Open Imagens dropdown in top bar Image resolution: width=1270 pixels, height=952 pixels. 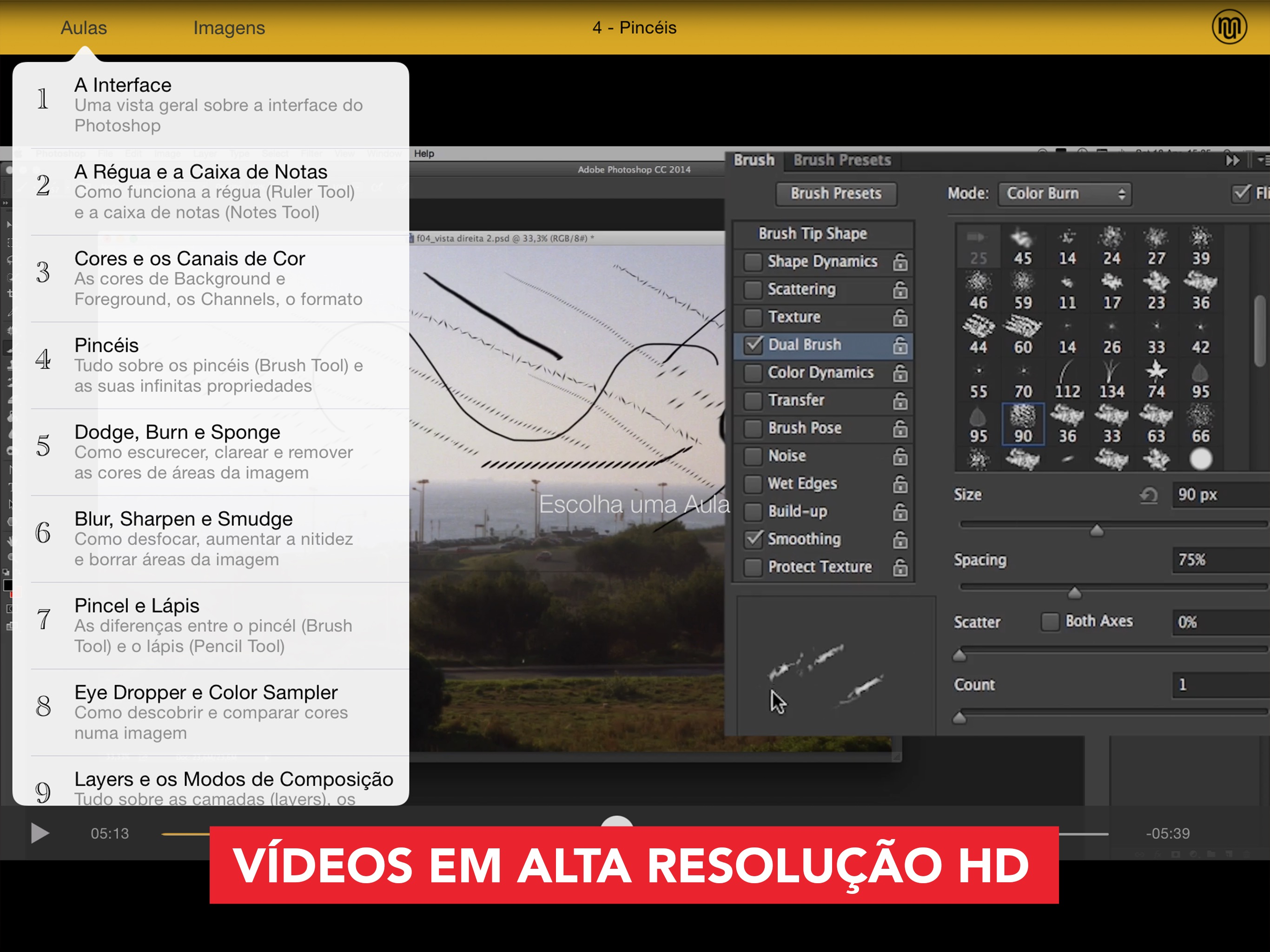pos(229,27)
